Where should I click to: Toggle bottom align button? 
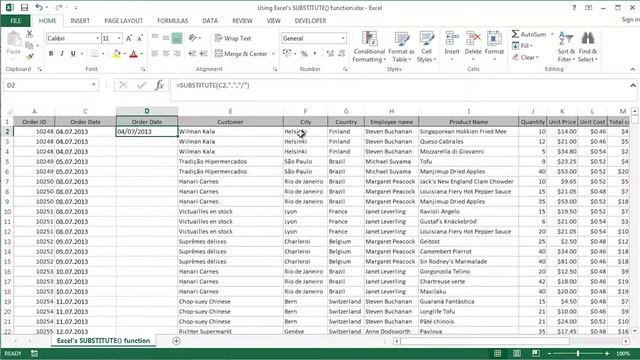(x=177, y=38)
